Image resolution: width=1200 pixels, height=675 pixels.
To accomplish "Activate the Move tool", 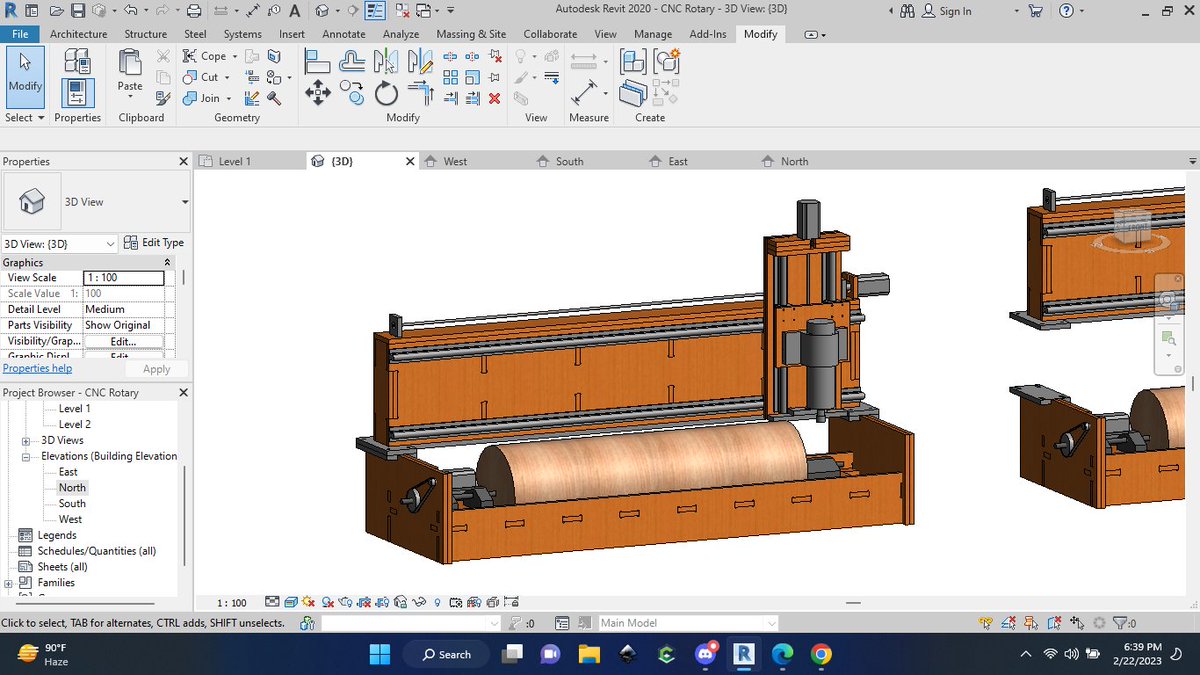I will 317,91.
